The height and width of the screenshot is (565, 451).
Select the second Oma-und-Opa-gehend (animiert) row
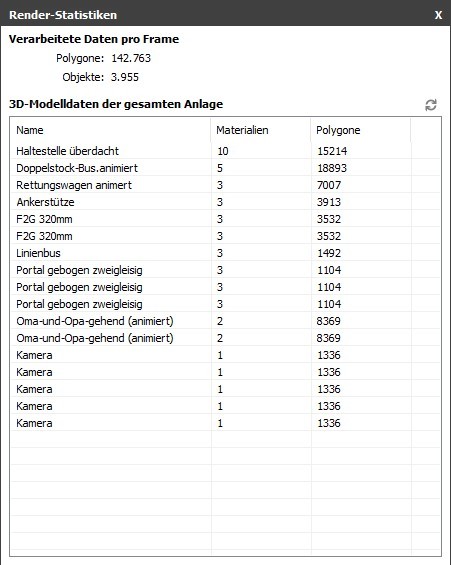226,338
